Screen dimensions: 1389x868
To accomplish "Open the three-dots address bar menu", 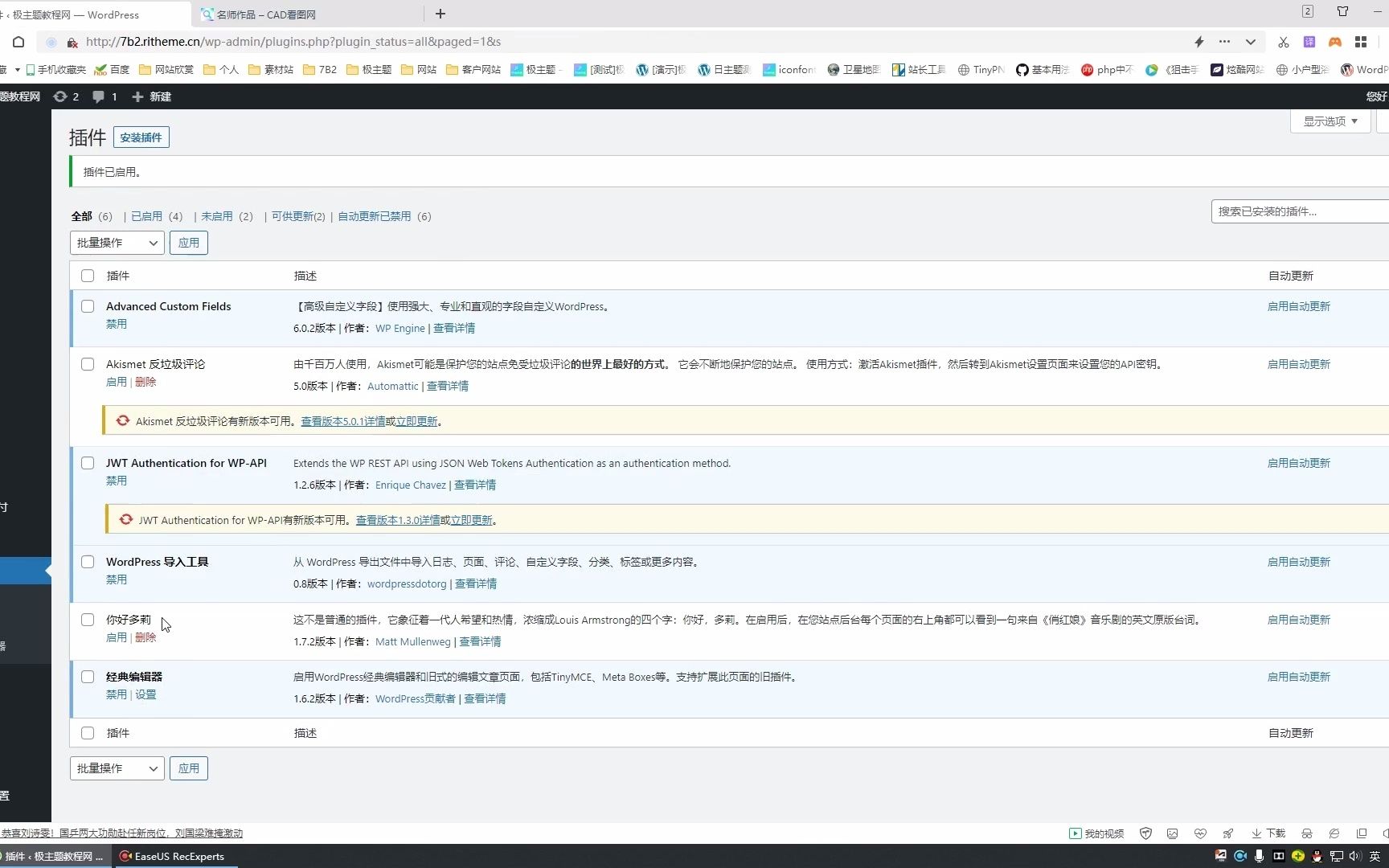I will tap(1224, 42).
